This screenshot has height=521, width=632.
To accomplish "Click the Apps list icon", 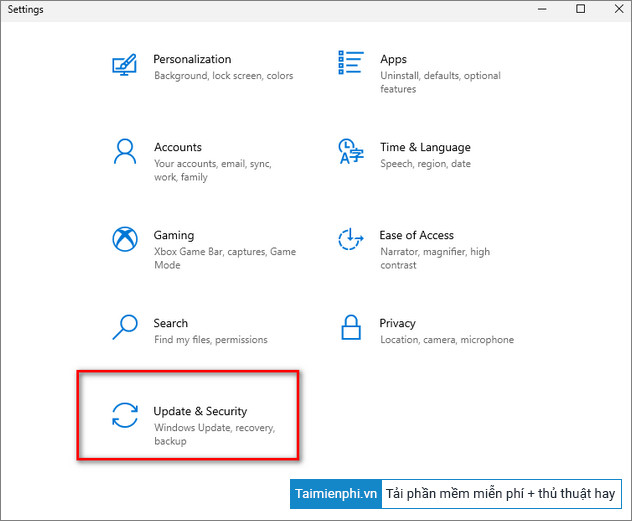I will coord(351,62).
